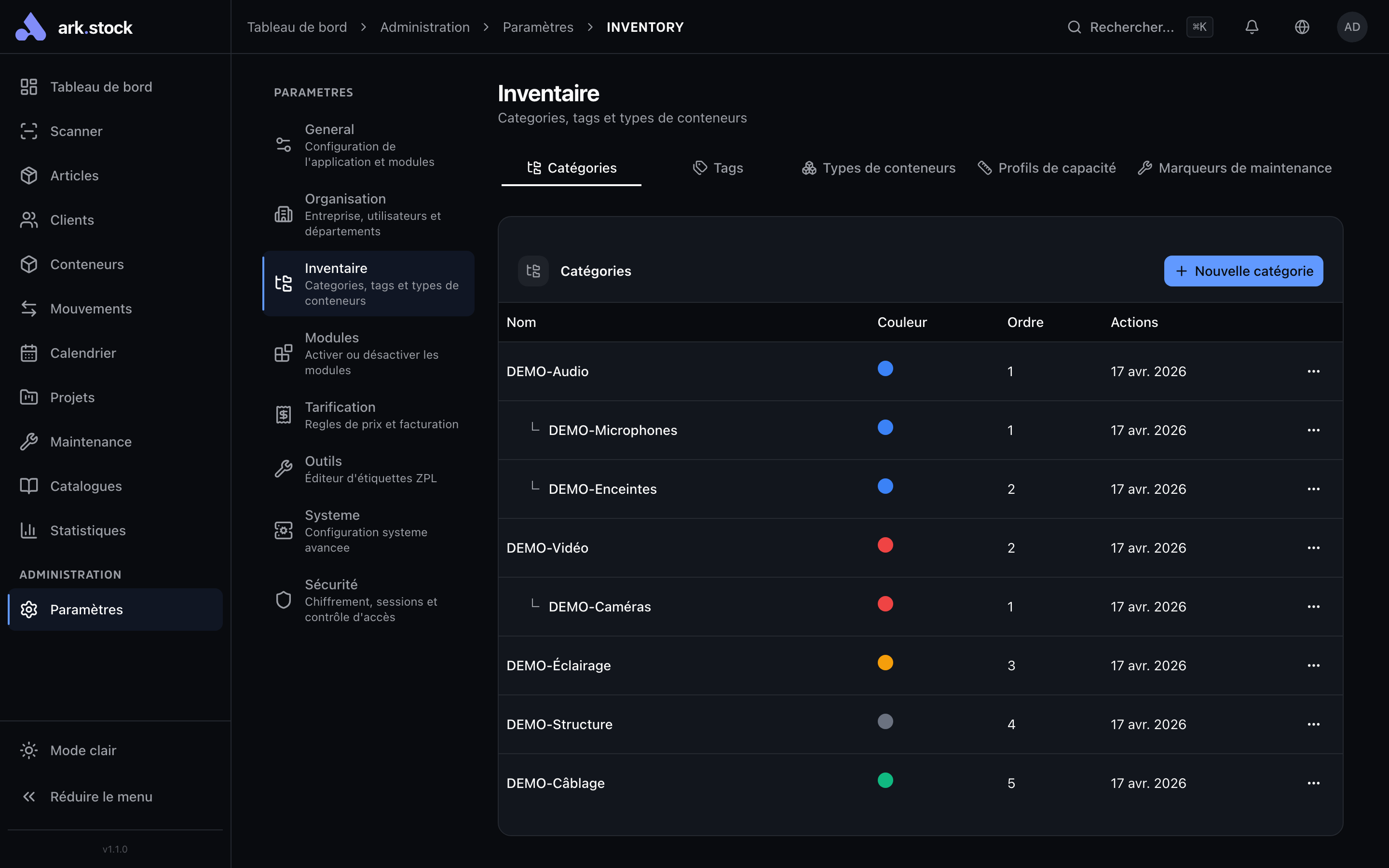Click the v1.1.0 version label
Viewport: 1389px width, 868px height.
point(115,849)
